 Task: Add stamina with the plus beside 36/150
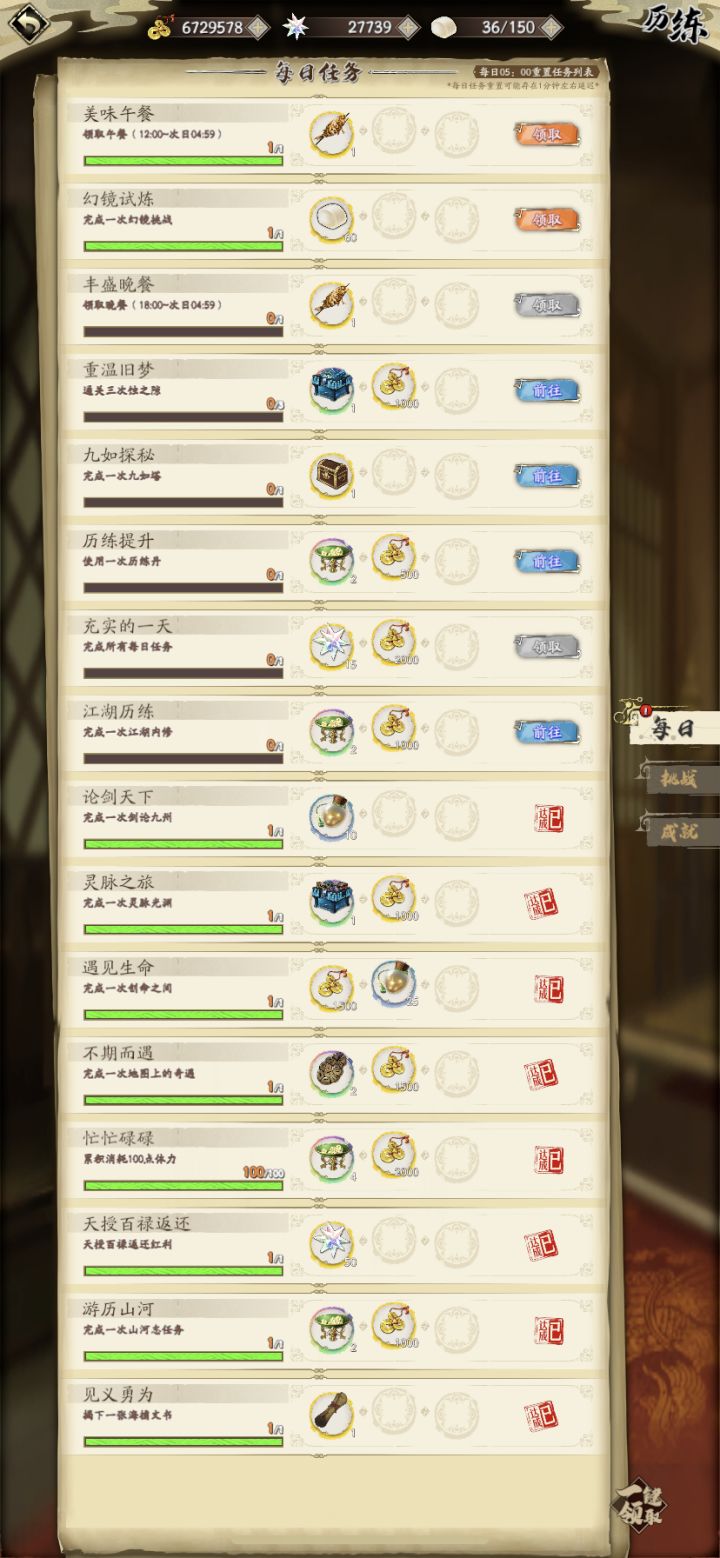pyautogui.click(x=551, y=28)
